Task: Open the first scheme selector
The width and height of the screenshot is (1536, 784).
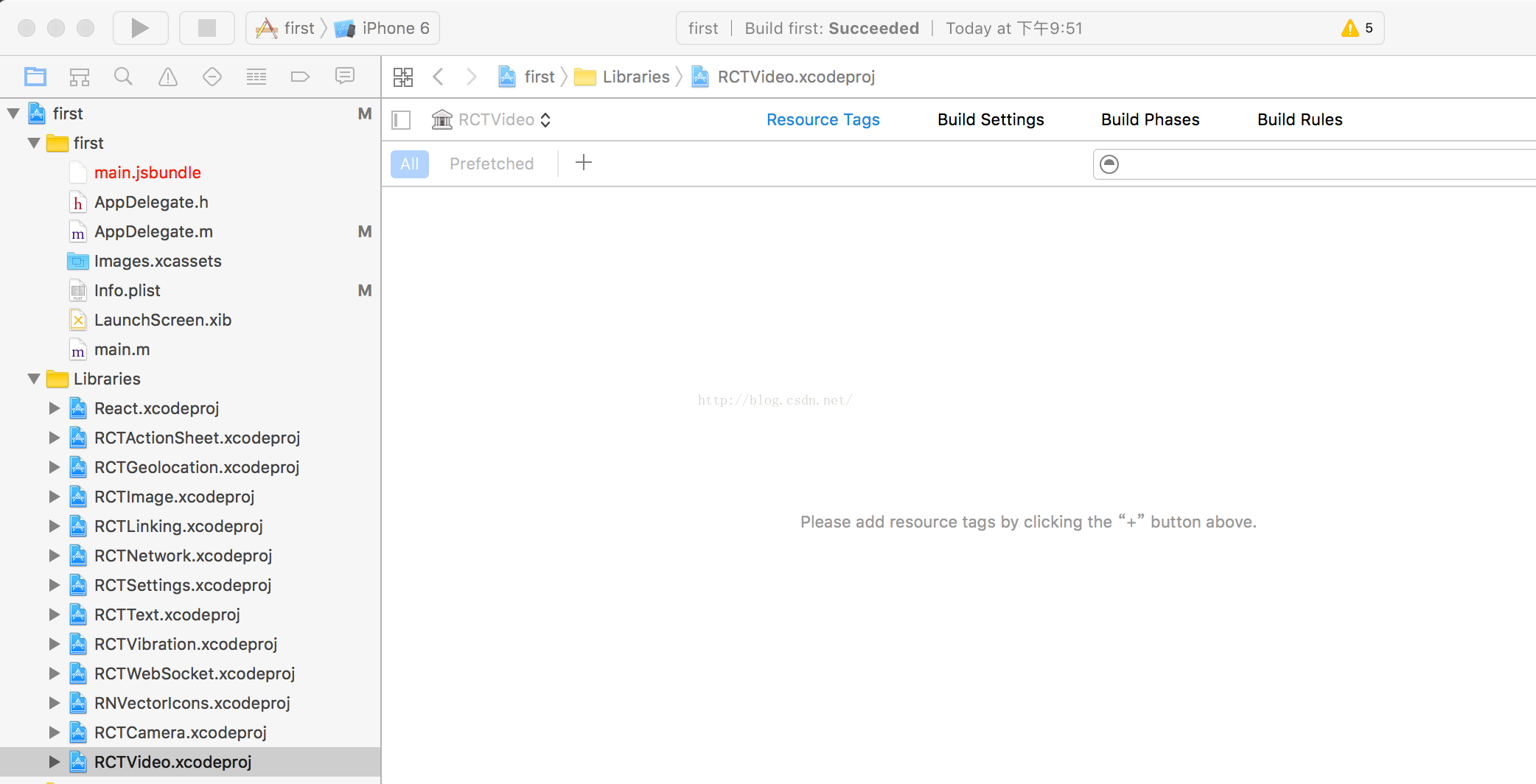Action: tap(285, 28)
